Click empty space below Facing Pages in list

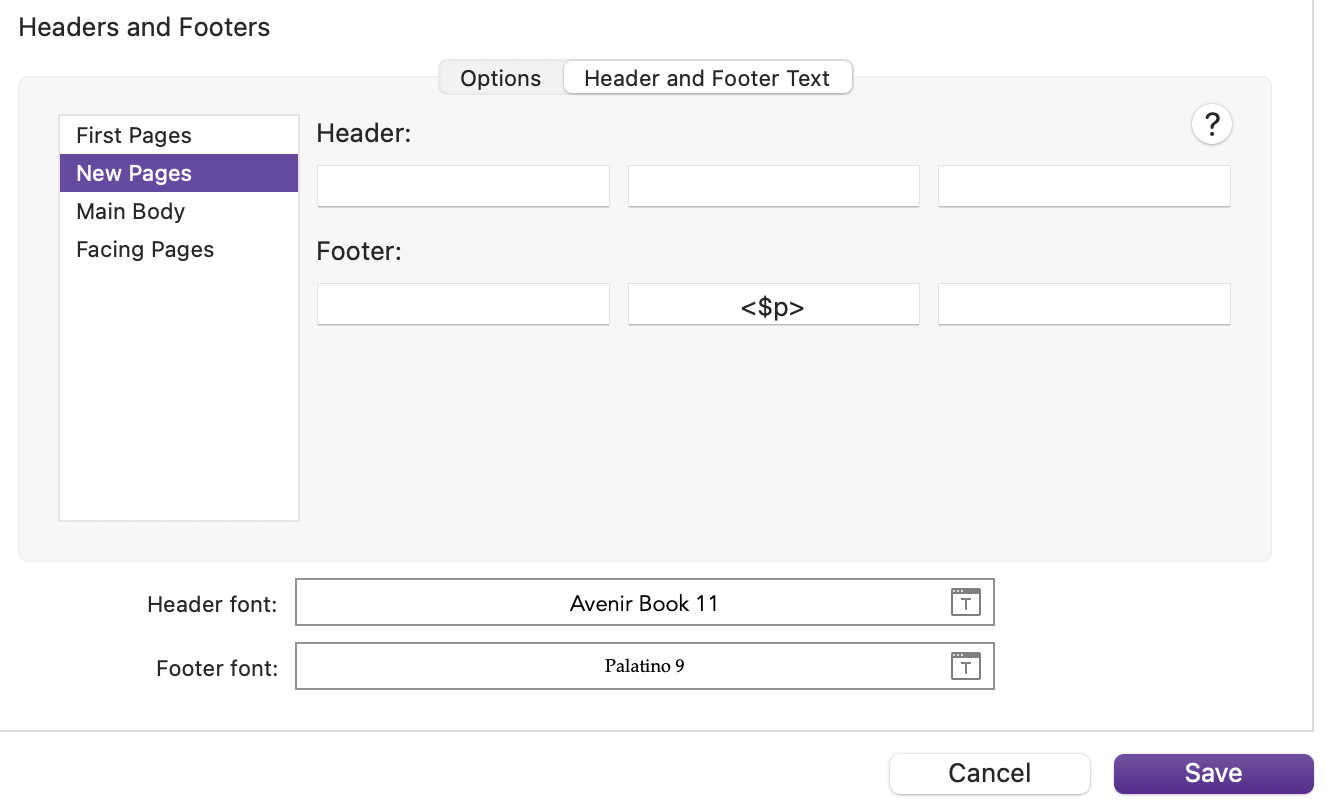click(x=179, y=395)
